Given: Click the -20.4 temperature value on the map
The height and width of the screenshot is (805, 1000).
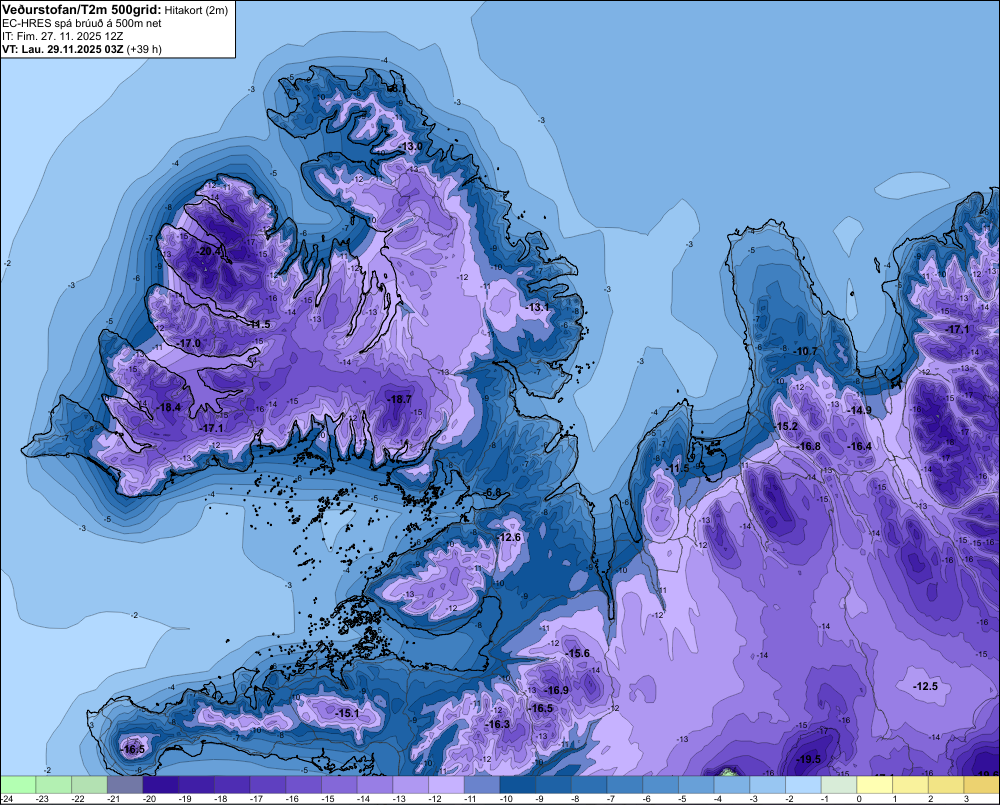Looking at the screenshot, I should (209, 251).
